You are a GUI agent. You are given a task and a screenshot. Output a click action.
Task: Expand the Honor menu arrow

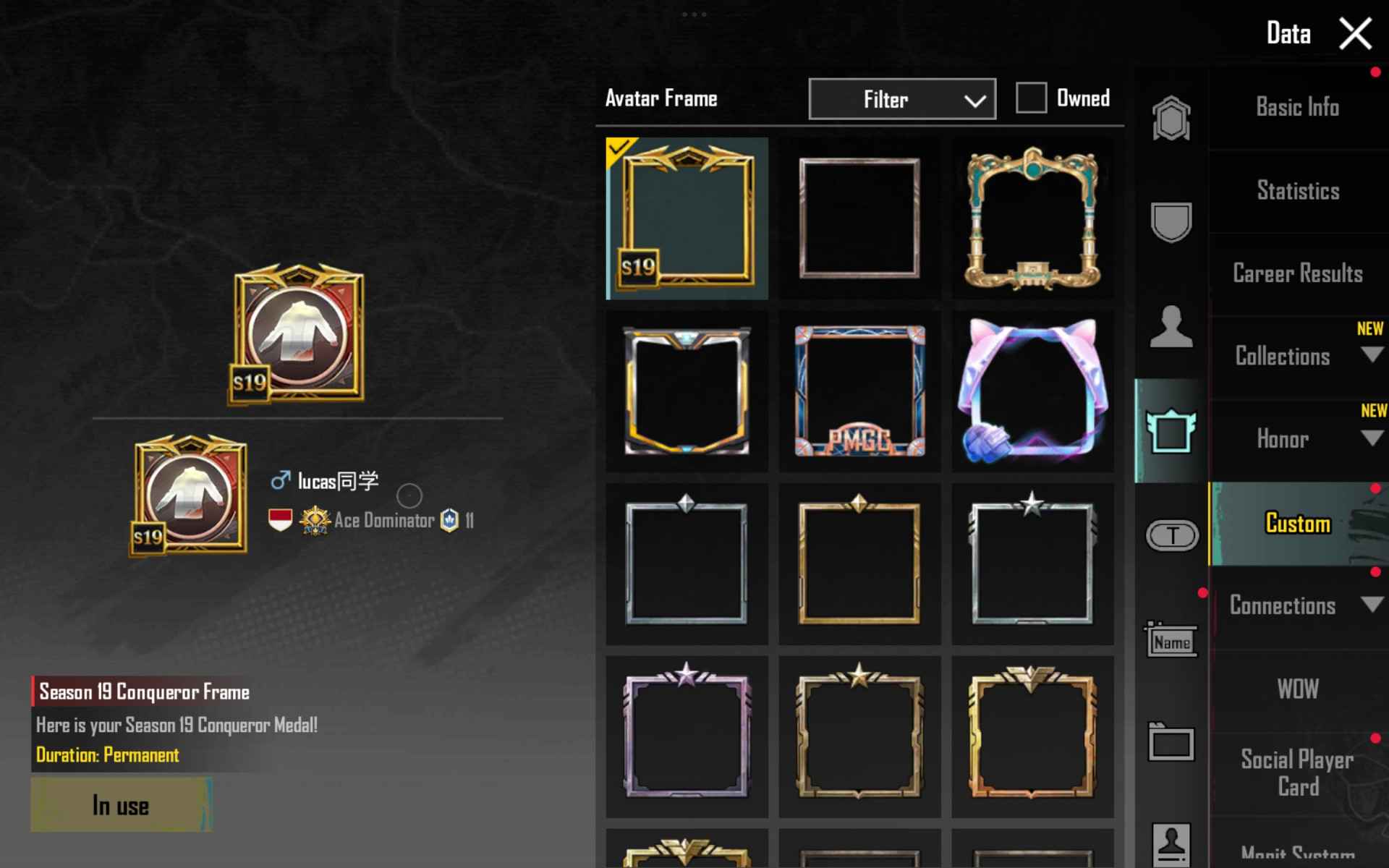coord(1372,438)
